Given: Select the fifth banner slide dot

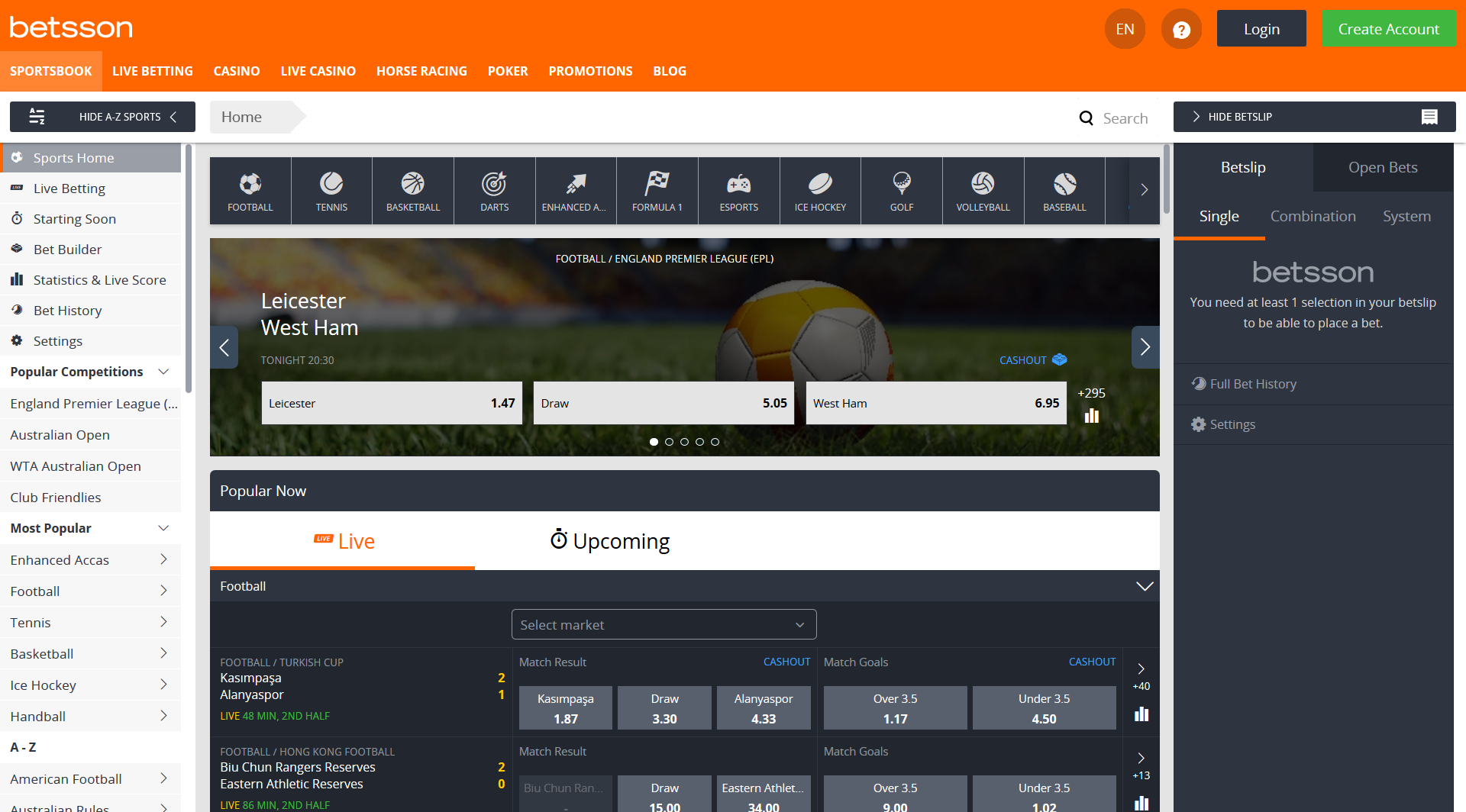Looking at the screenshot, I should [x=715, y=442].
